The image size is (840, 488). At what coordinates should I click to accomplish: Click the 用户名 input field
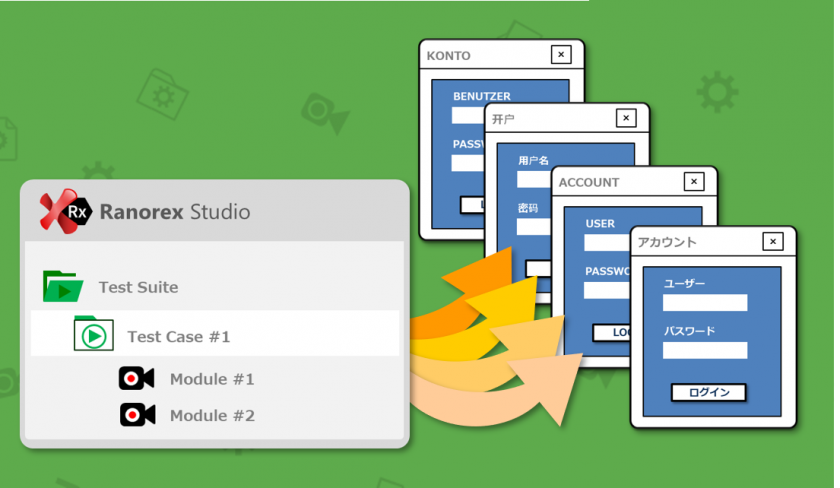coord(534,180)
